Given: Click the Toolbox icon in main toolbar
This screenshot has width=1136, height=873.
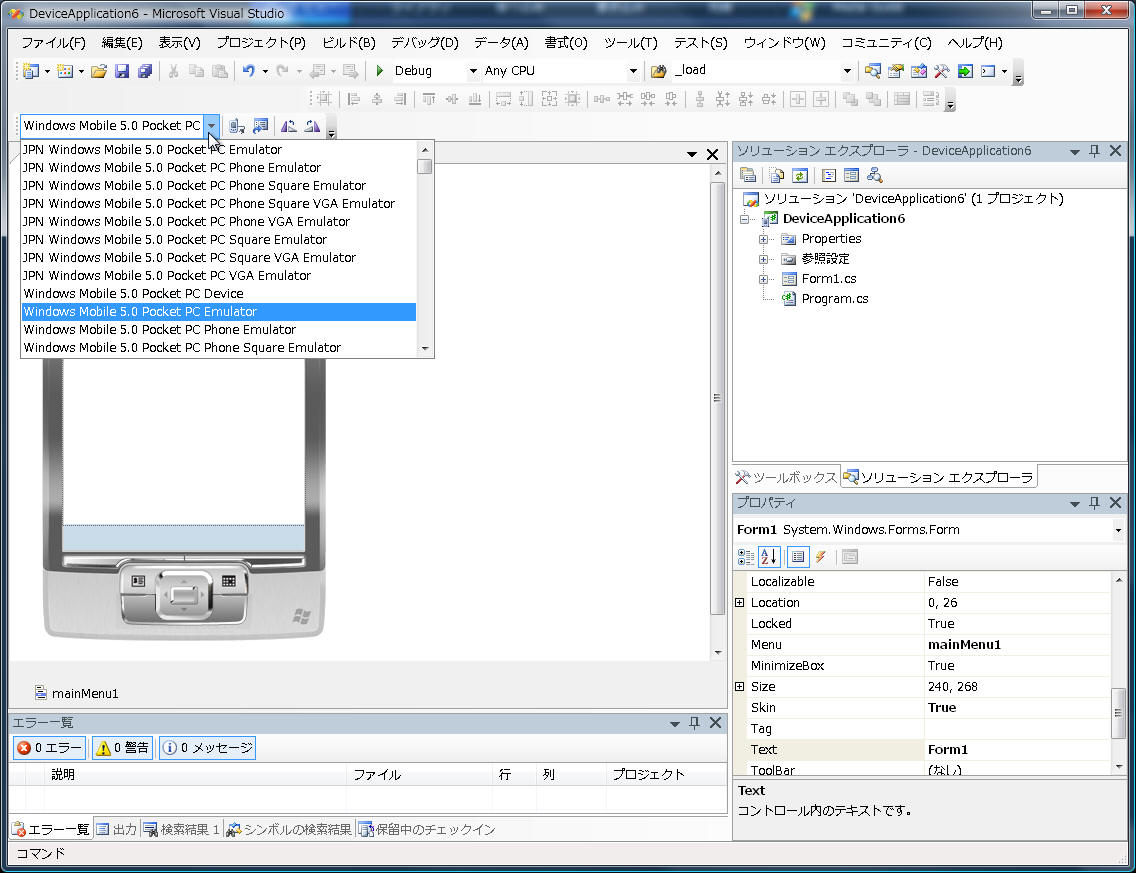Looking at the screenshot, I should [942, 71].
